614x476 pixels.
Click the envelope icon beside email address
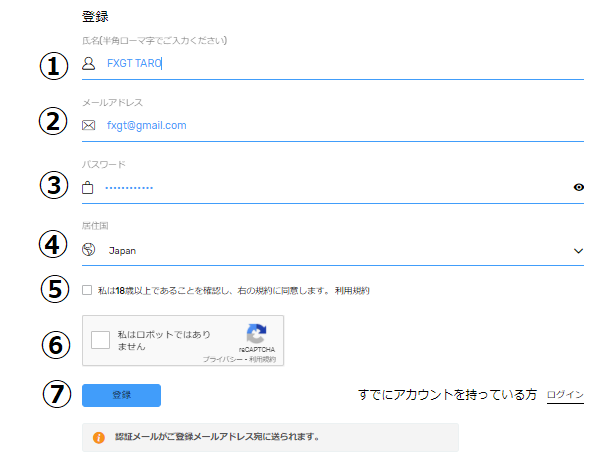tap(88, 126)
